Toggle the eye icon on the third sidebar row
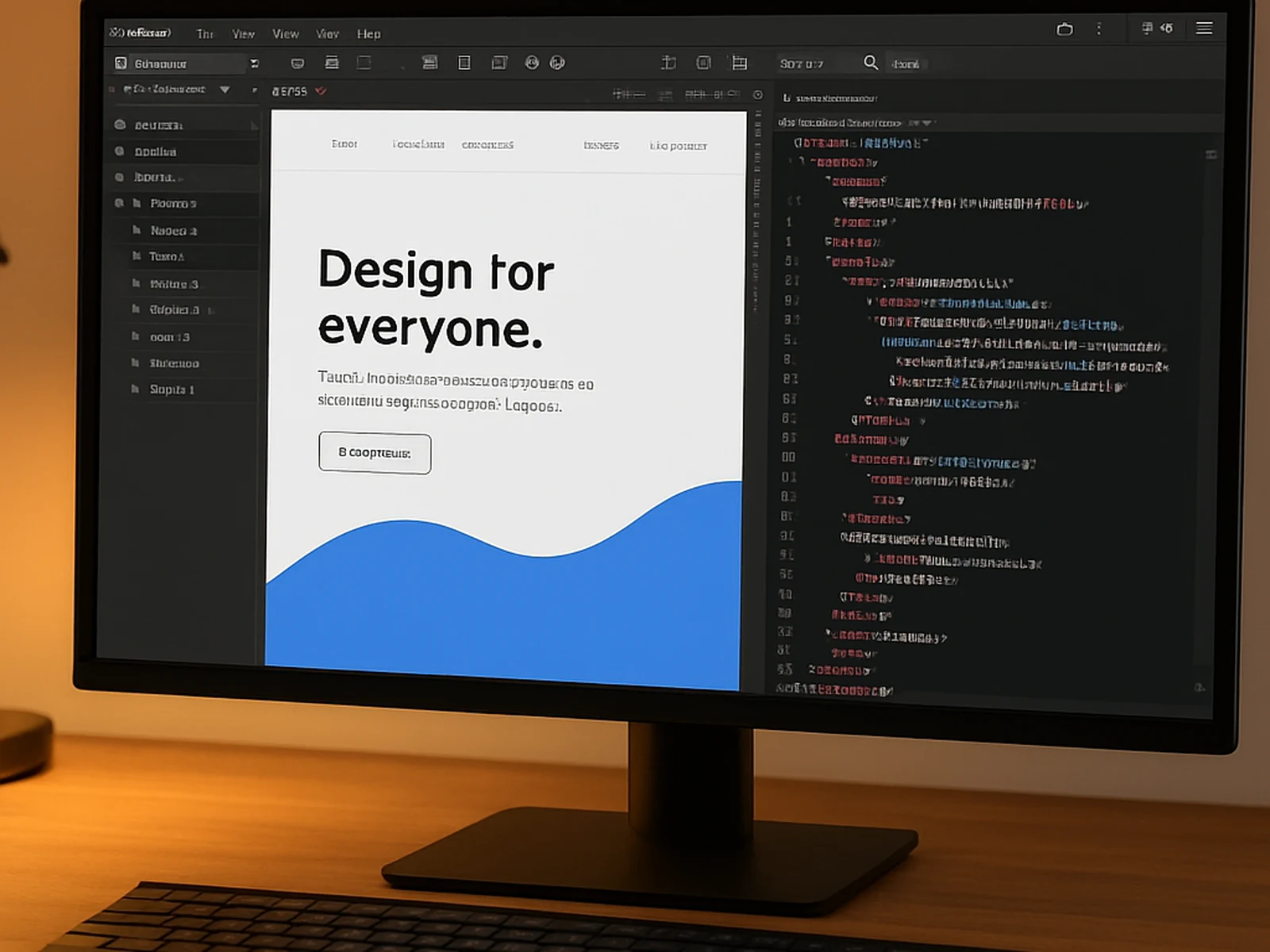Screen dimensions: 1270x952 tap(120, 177)
